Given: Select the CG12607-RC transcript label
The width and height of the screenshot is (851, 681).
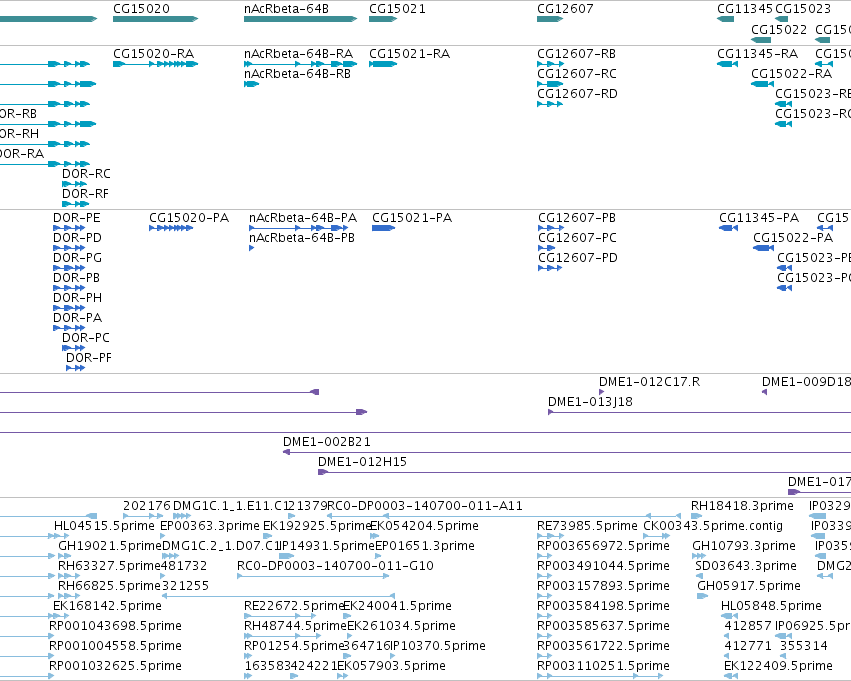Looking at the screenshot, I should click(x=577, y=74).
